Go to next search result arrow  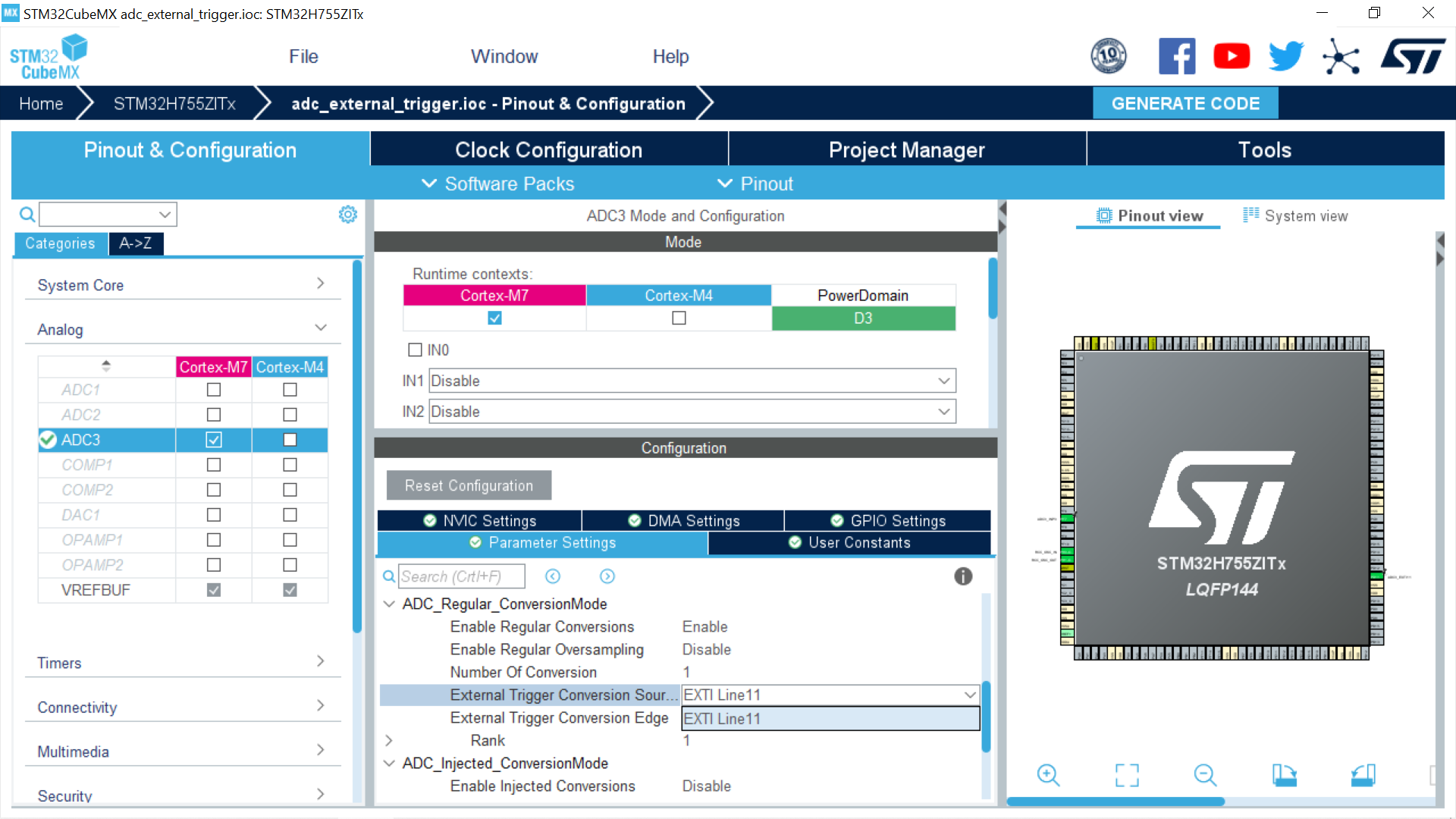607,576
